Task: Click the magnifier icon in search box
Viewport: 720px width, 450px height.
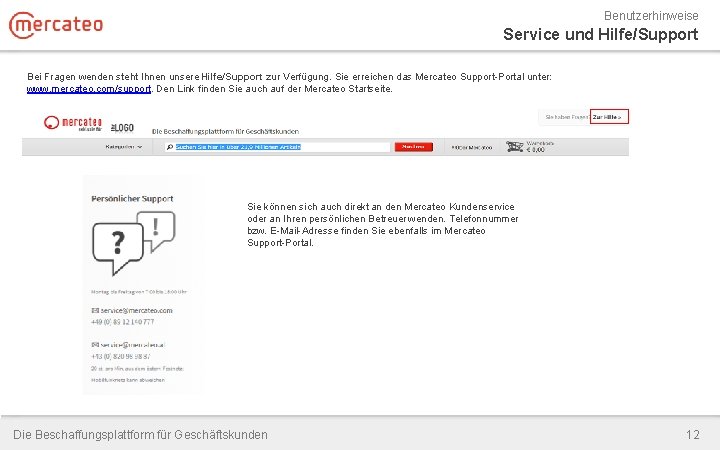Action: [x=170, y=147]
